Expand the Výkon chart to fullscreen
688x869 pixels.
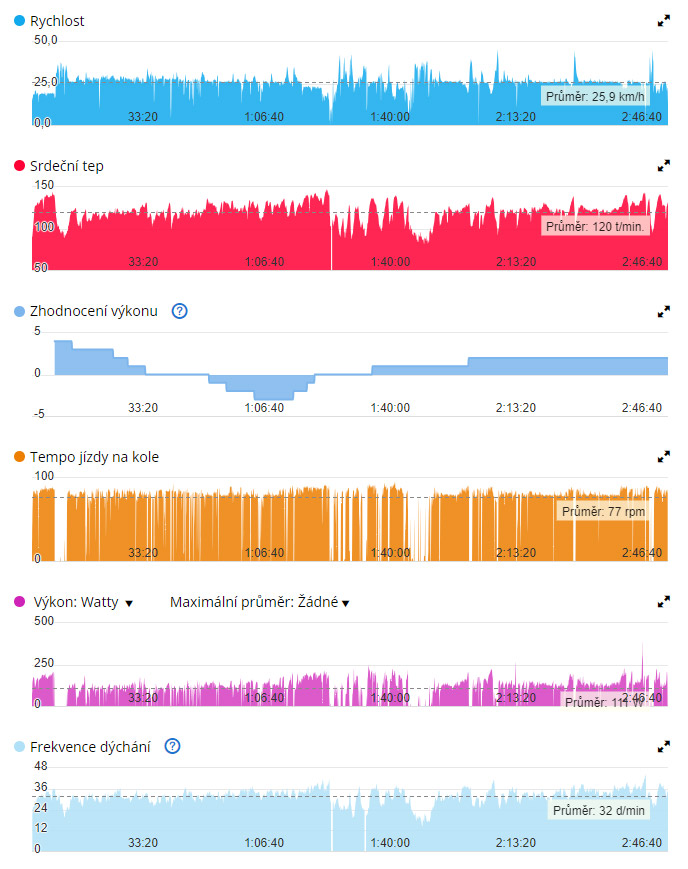(x=663, y=602)
